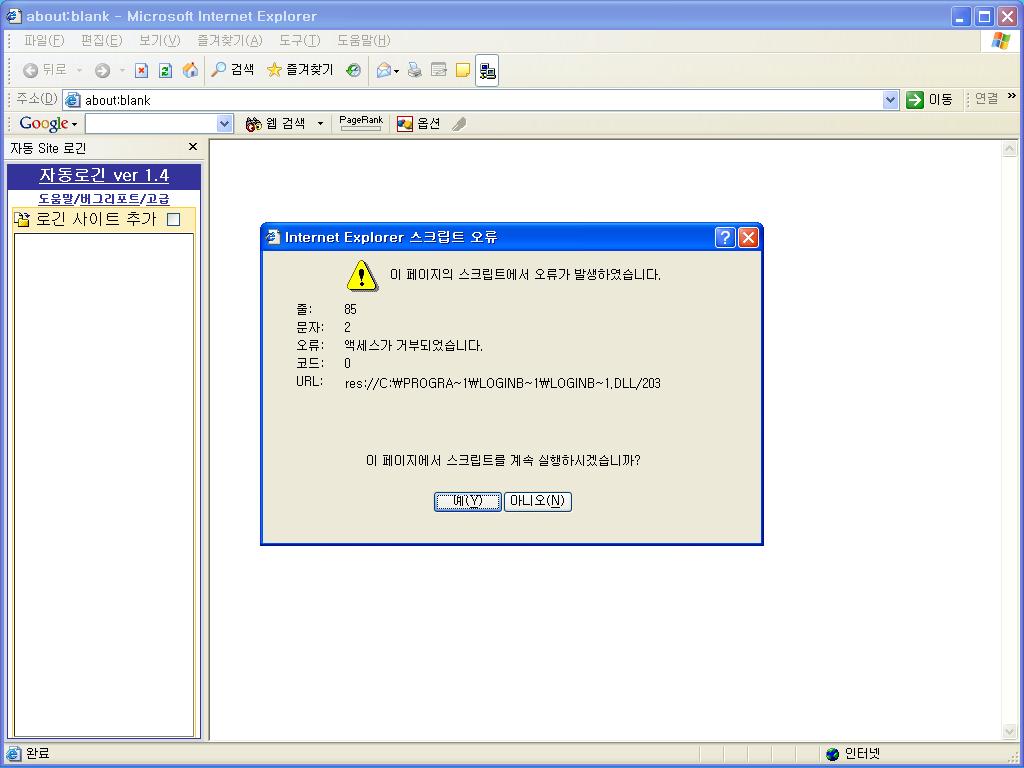This screenshot has width=1024, height=768.
Task: Click the 자동로긴 ver 1.4 link
Action: pyautogui.click(x=104, y=176)
